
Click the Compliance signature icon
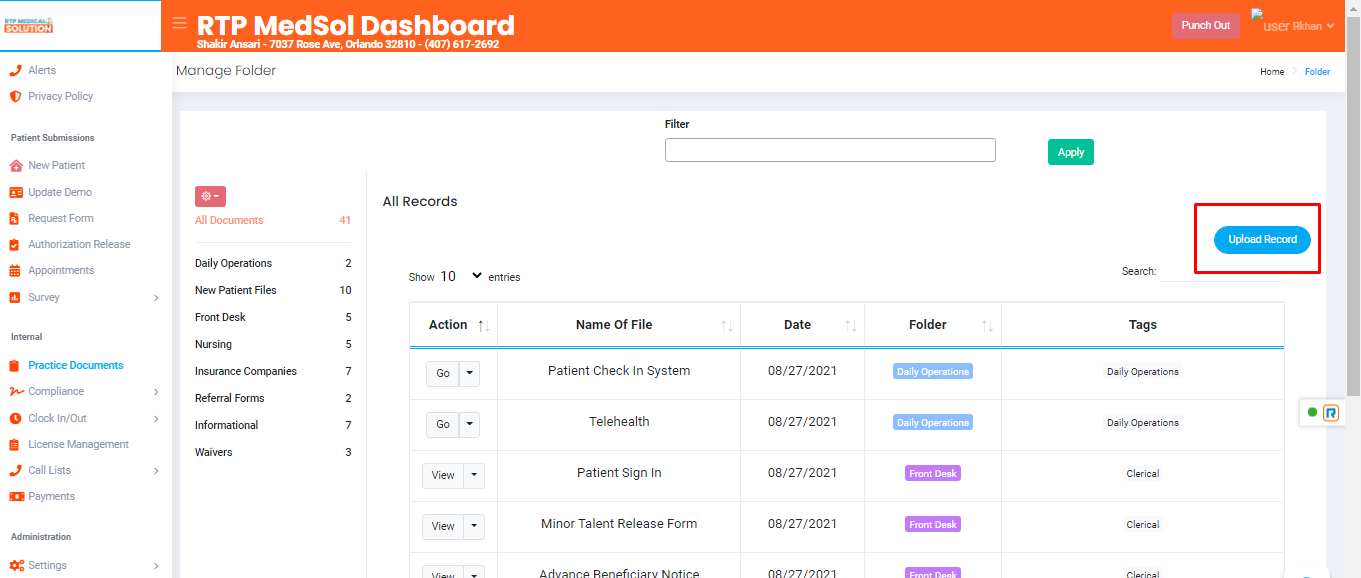[x=16, y=391]
